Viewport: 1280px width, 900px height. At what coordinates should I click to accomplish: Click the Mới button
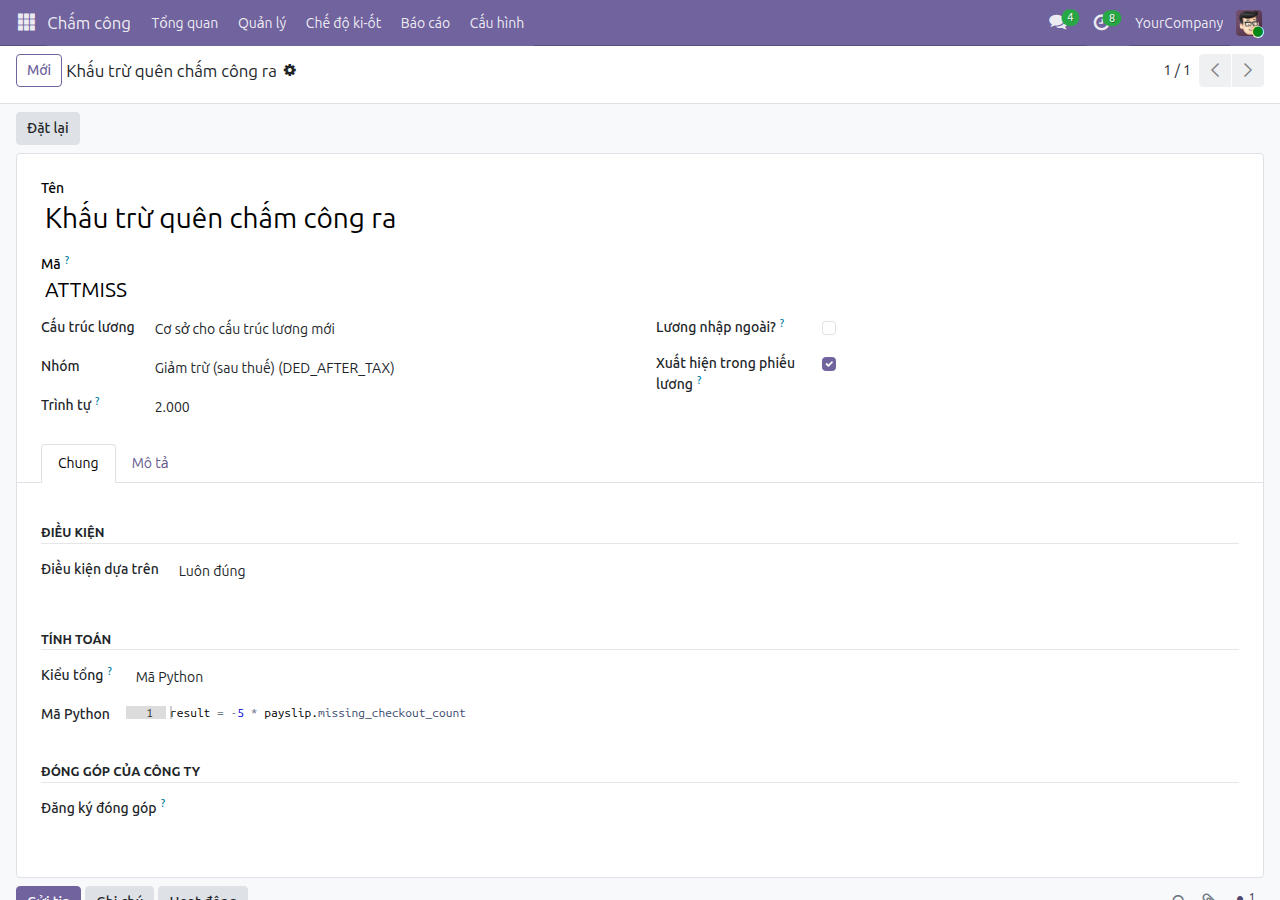39,71
